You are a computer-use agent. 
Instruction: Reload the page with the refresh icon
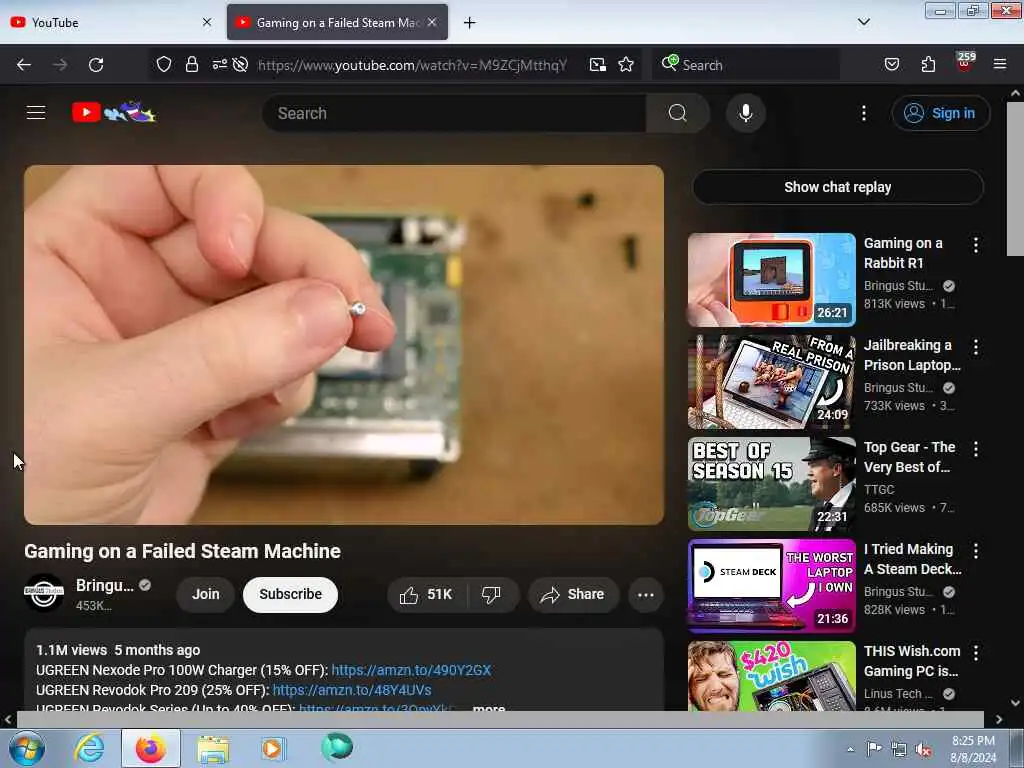point(96,65)
